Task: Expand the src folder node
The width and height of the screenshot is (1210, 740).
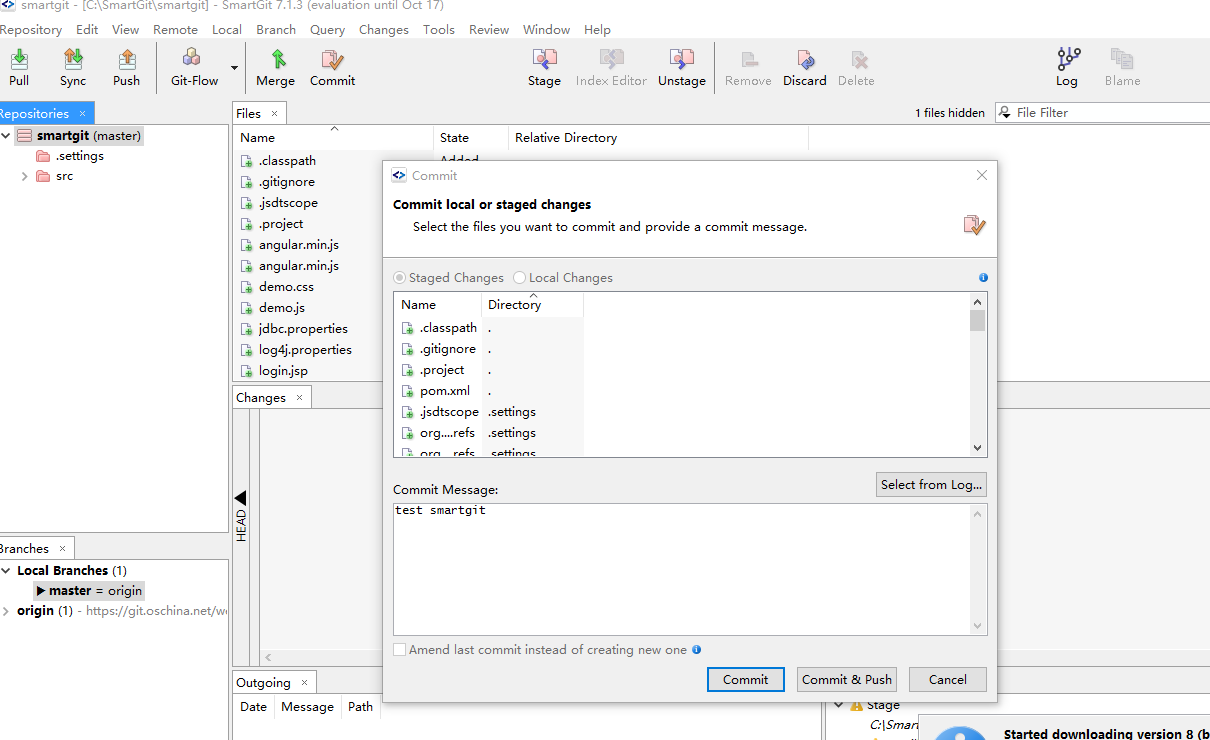Action: (x=25, y=176)
